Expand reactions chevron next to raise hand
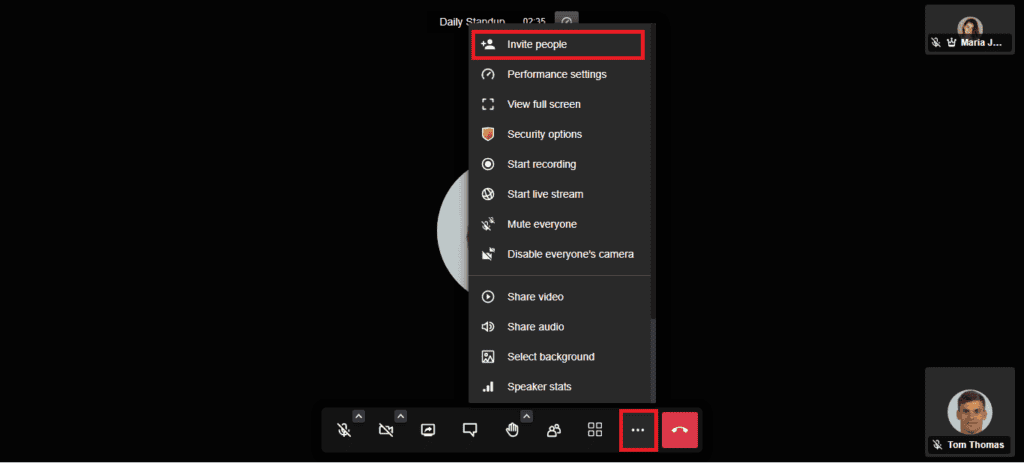The height and width of the screenshot is (463, 1024). click(526, 416)
